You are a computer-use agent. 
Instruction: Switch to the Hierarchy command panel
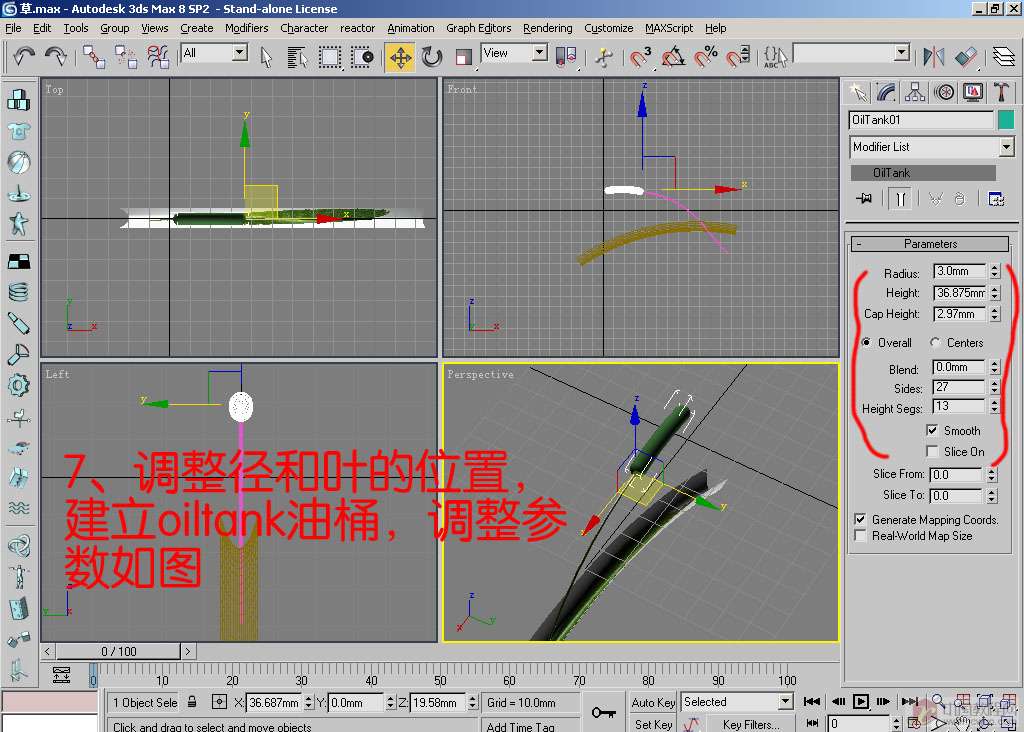[914, 92]
